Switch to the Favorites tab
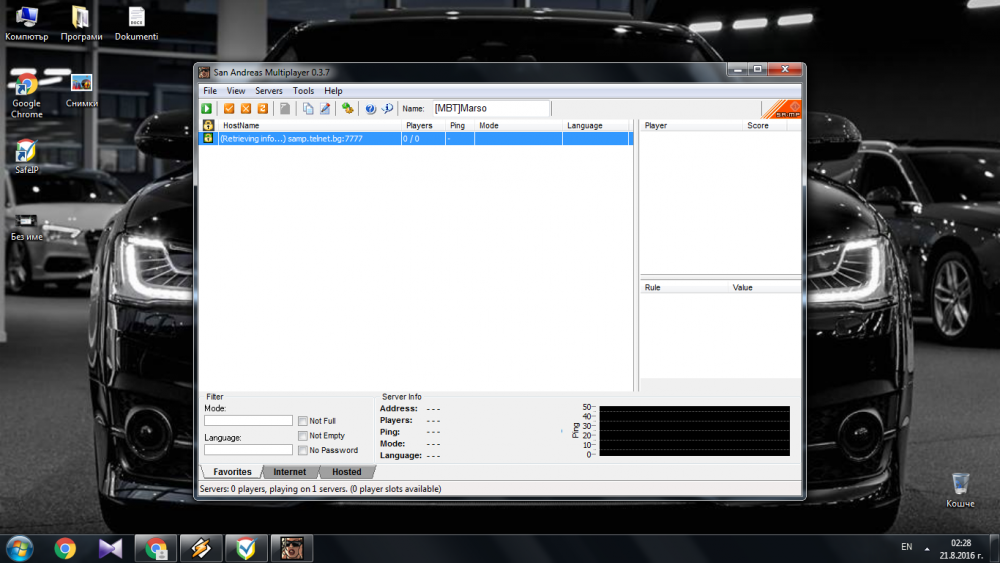This screenshot has width=1000, height=563. pyautogui.click(x=232, y=472)
